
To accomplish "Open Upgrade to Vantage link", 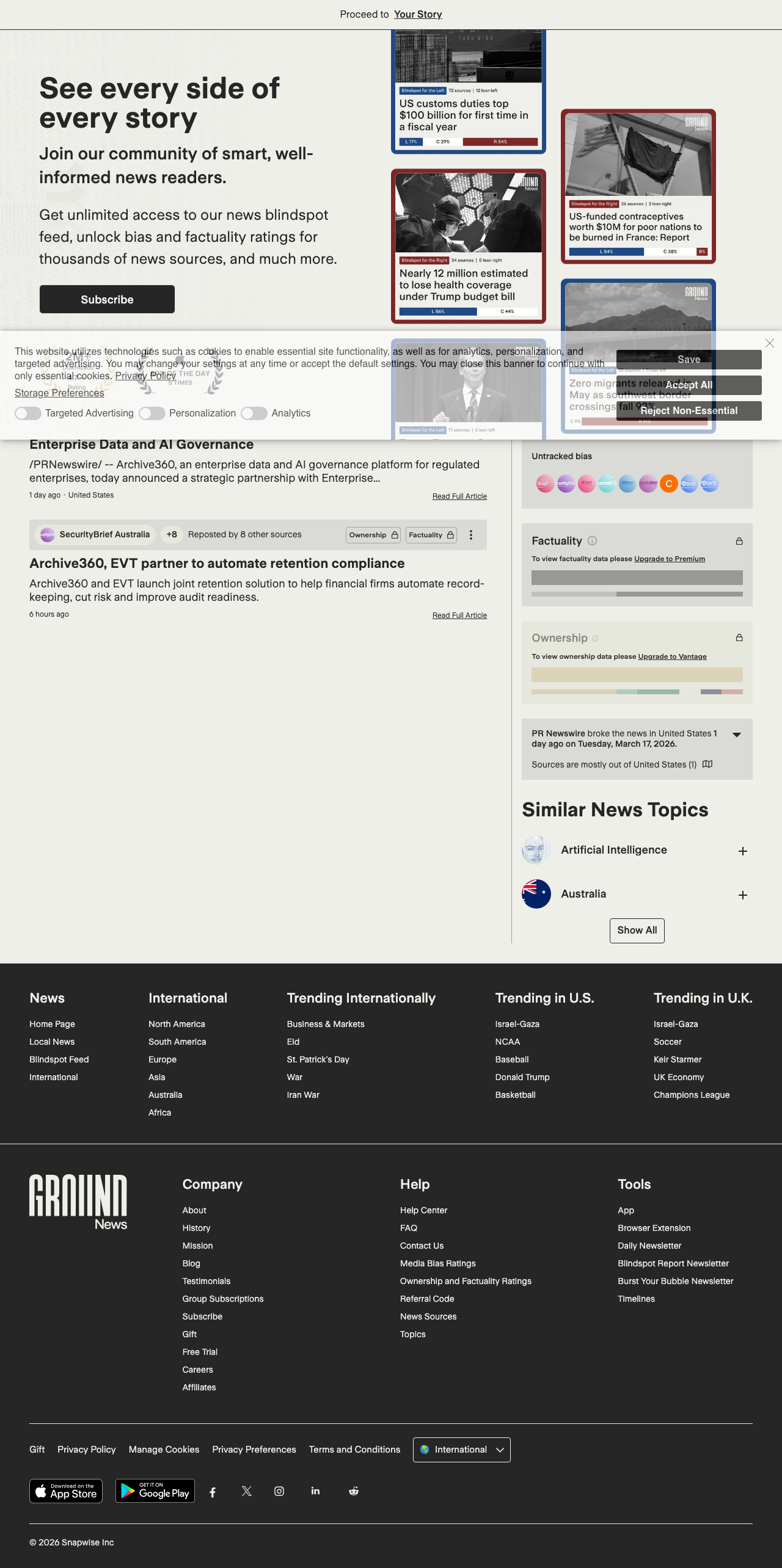I will 672,656.
